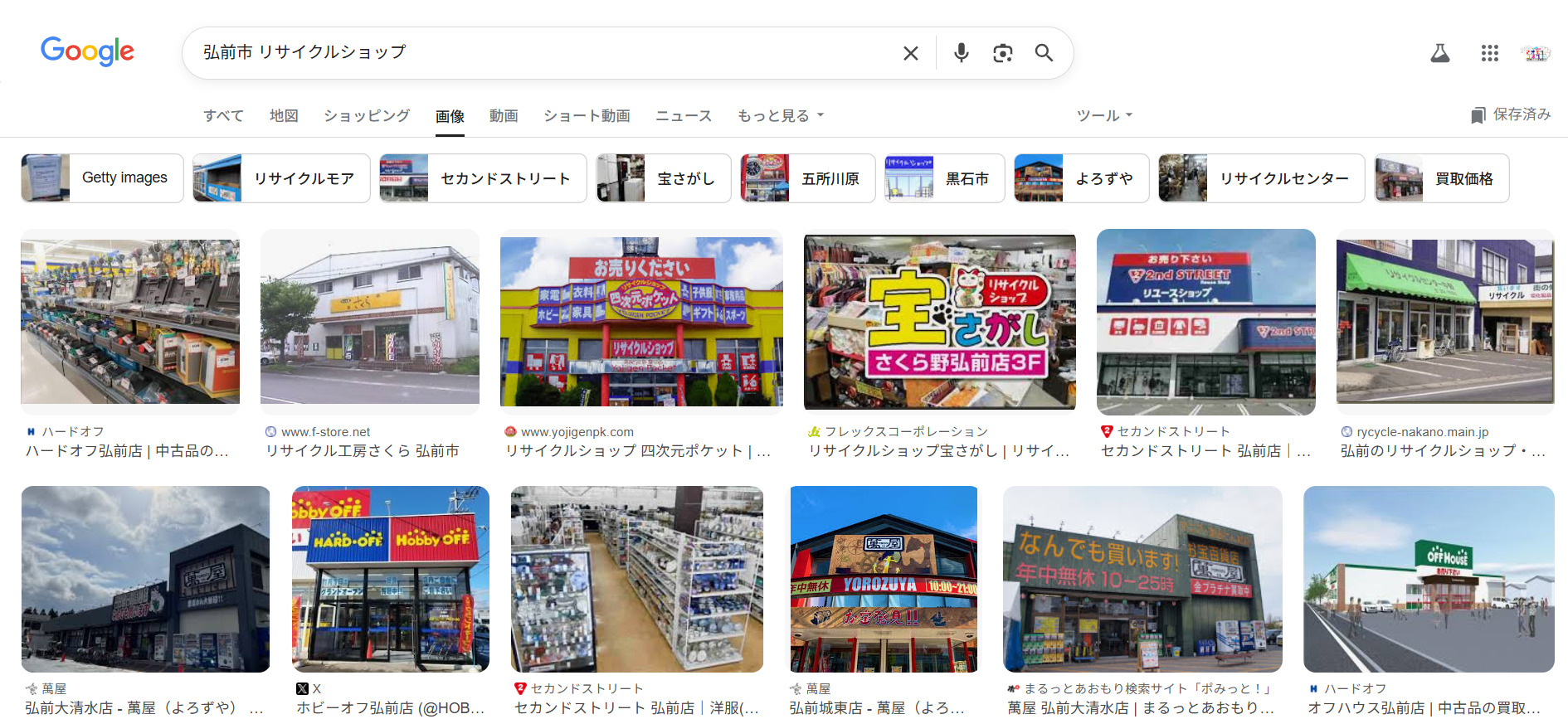Image resolution: width=1568 pixels, height=719 pixels.
Task: Open リサイクル工房さくら building image
Action: pos(370,322)
